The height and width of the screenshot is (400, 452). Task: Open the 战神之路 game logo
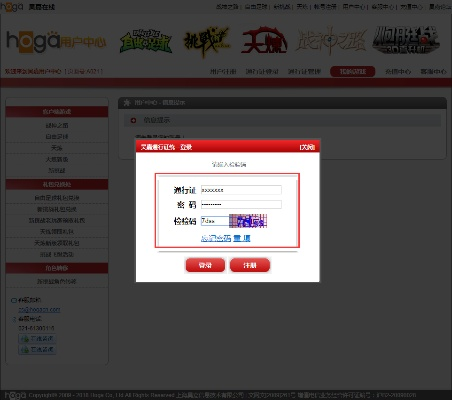(331, 41)
